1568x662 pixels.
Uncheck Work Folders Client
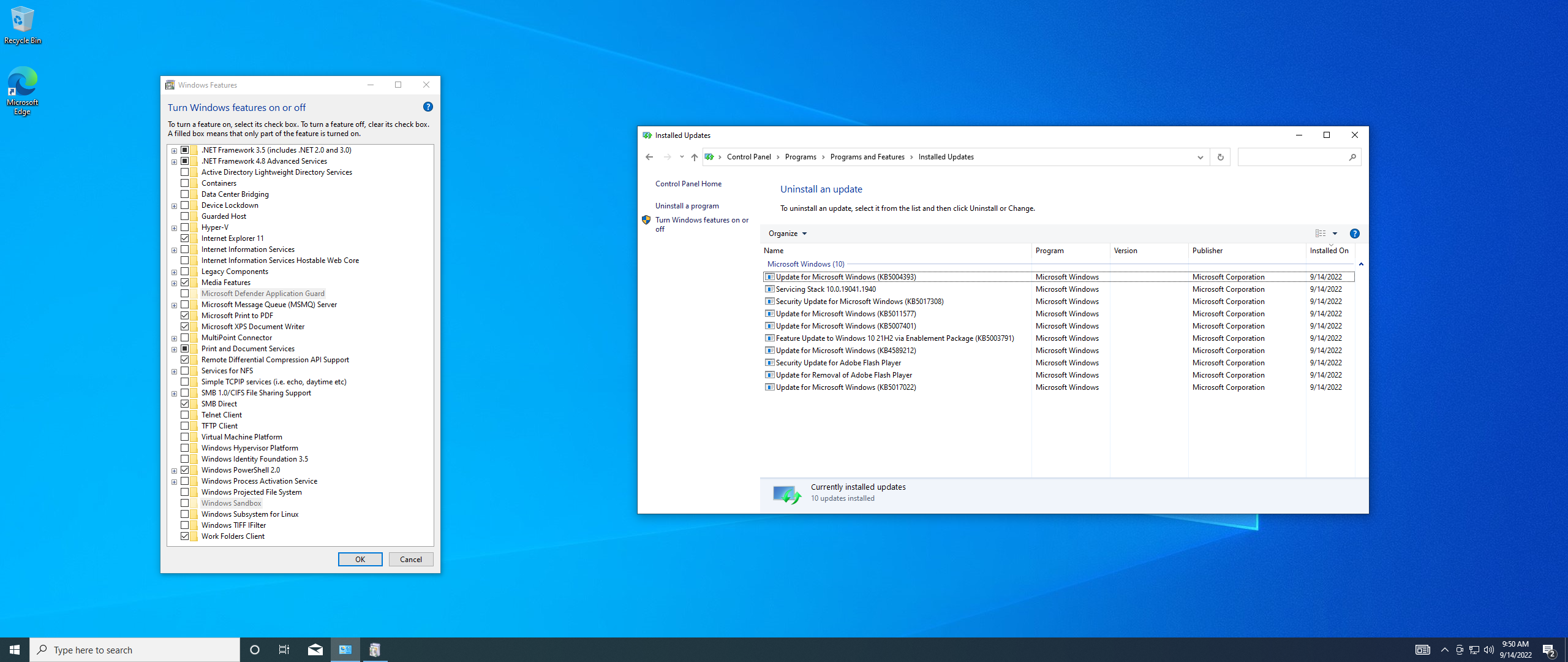click(x=184, y=536)
